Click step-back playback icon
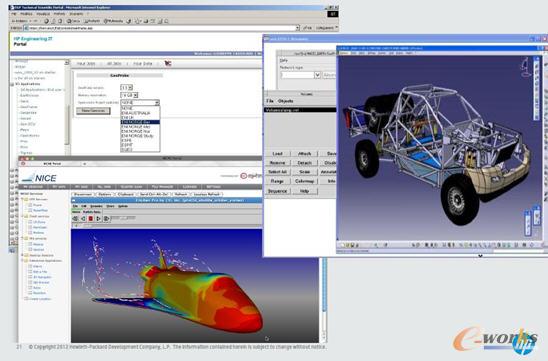This screenshot has width=548, height=361. coord(83,218)
